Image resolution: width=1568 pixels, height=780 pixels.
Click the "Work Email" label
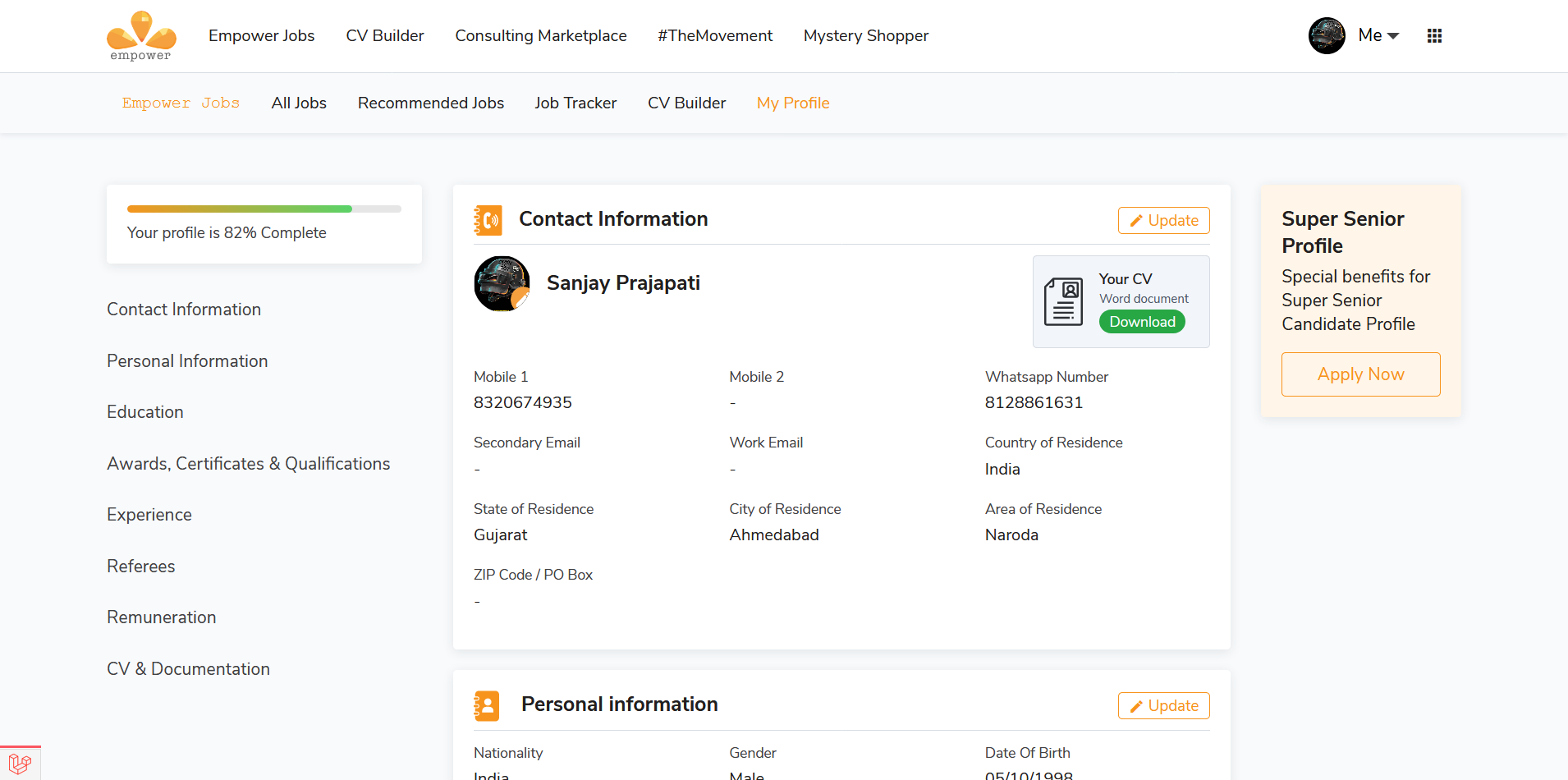(x=766, y=443)
